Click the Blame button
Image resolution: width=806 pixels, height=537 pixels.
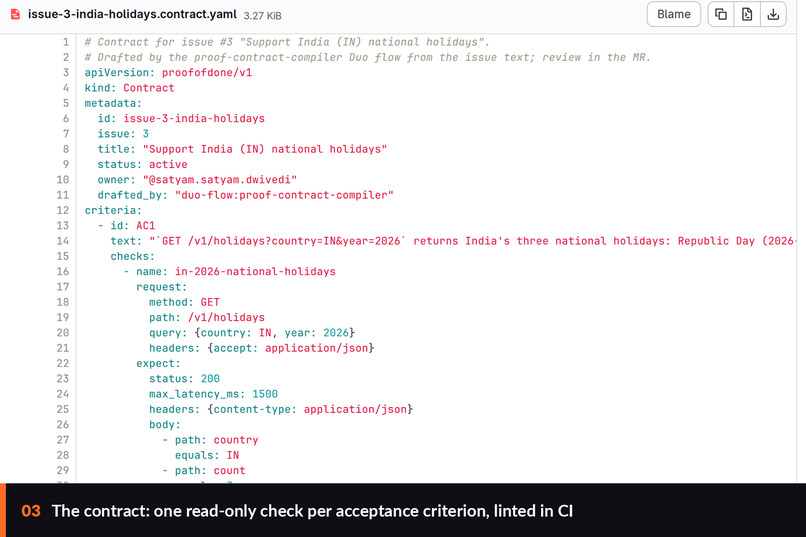click(x=673, y=14)
